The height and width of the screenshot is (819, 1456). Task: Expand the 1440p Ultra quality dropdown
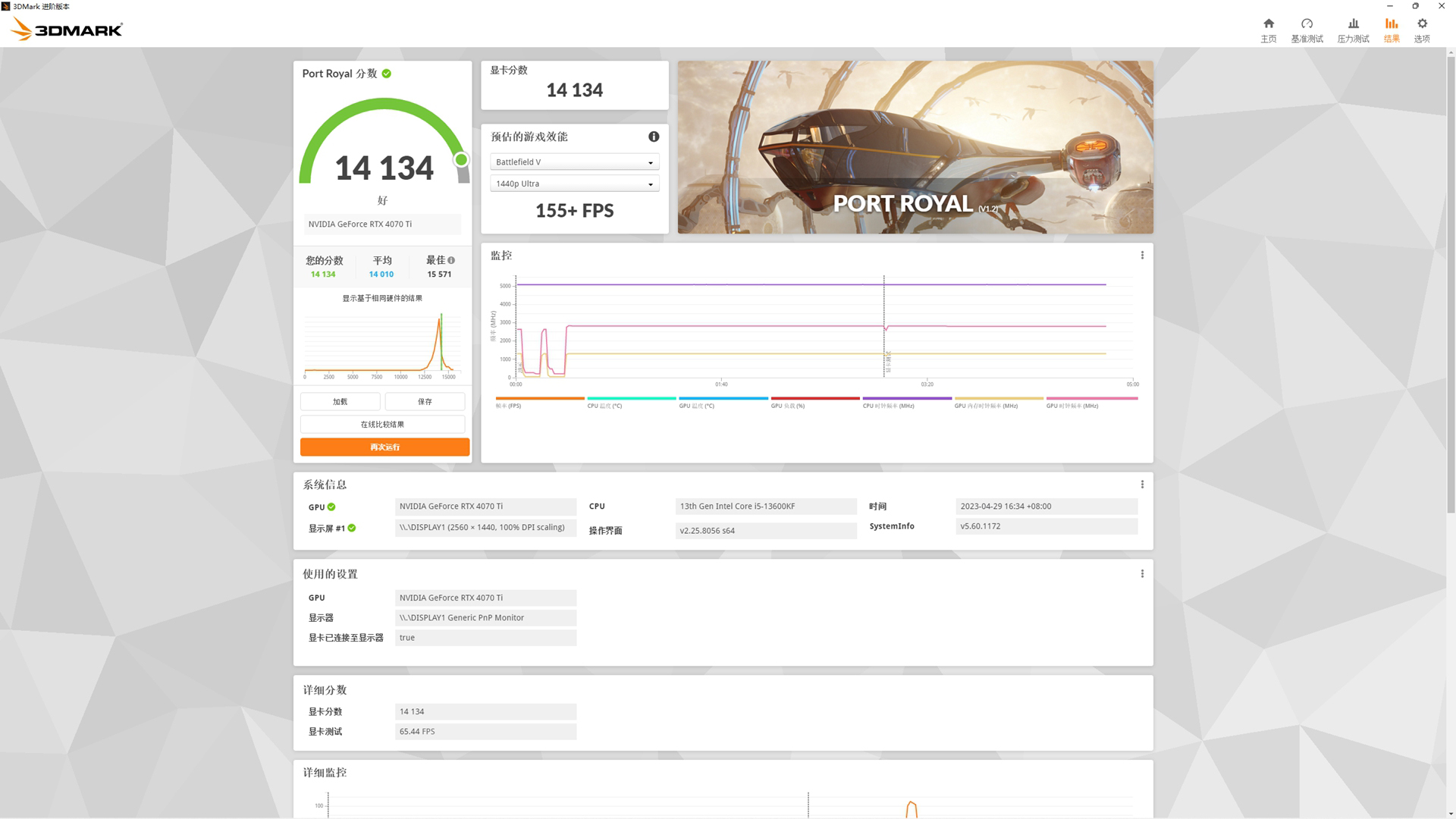(649, 183)
